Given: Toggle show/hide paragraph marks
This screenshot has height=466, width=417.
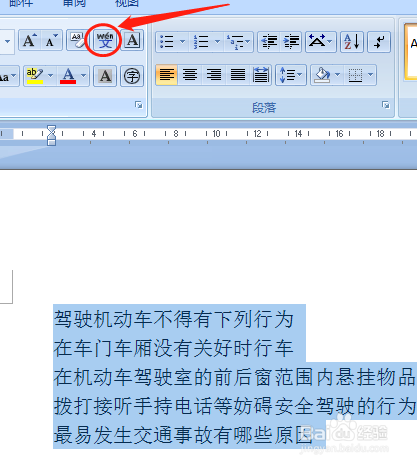Looking at the screenshot, I should pyautogui.click(x=379, y=42).
